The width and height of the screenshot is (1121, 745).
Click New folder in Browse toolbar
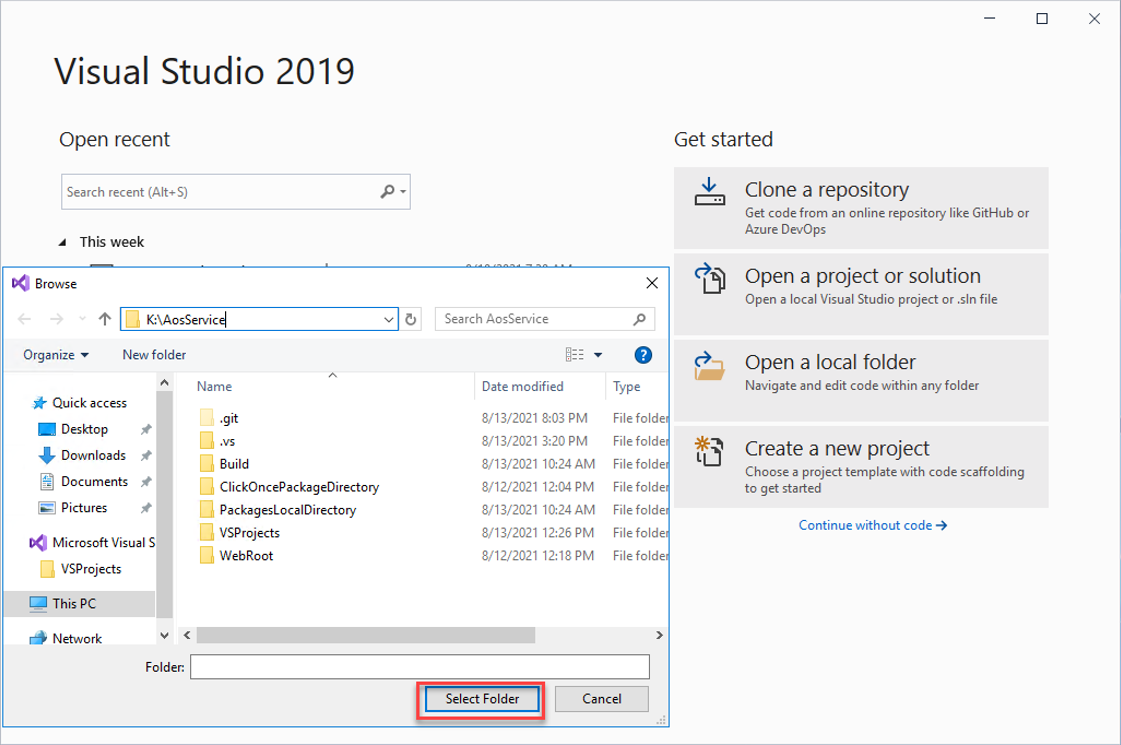[x=154, y=355]
